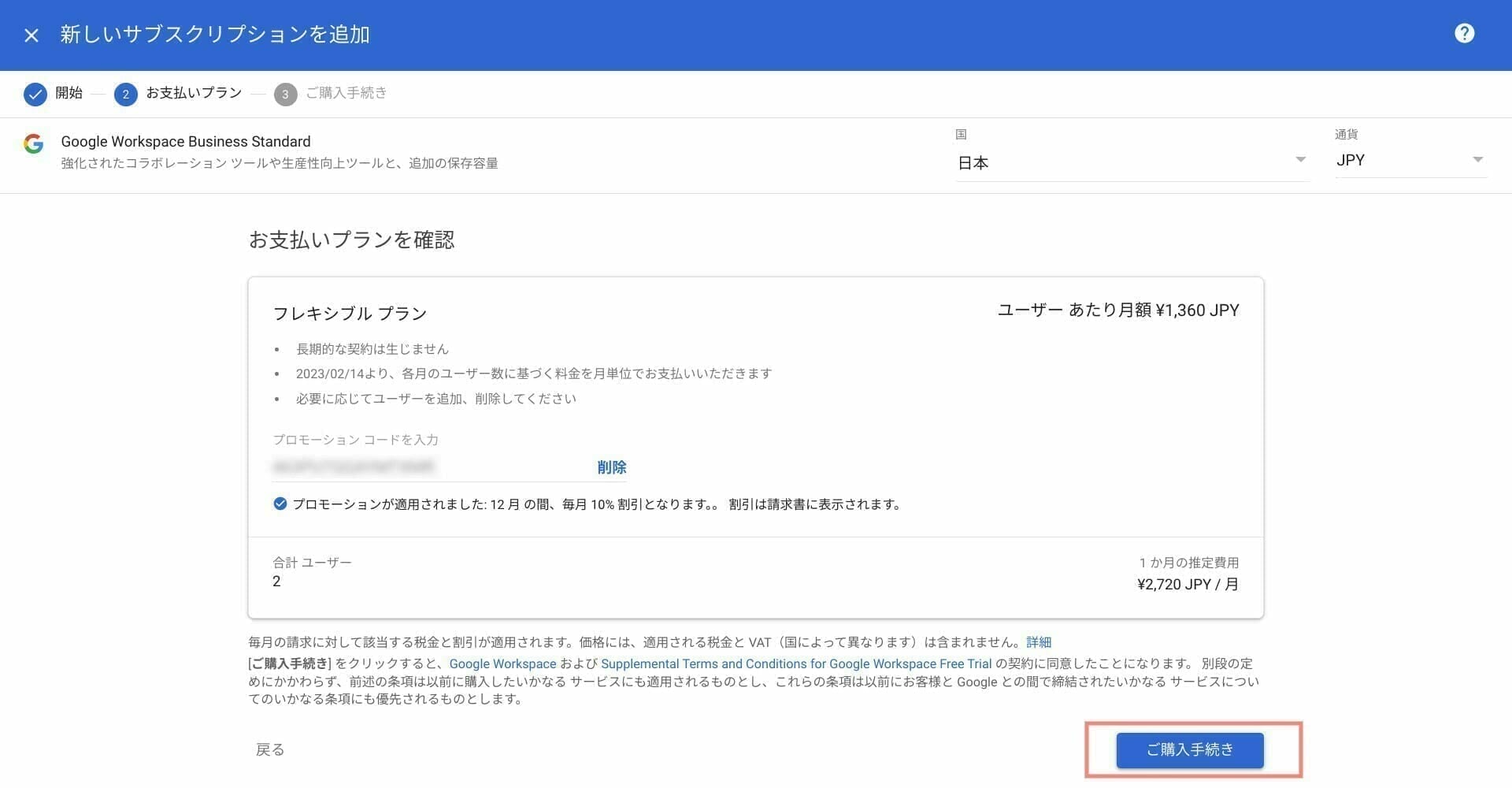Click the フレキシブル プラン heading

(x=350, y=314)
